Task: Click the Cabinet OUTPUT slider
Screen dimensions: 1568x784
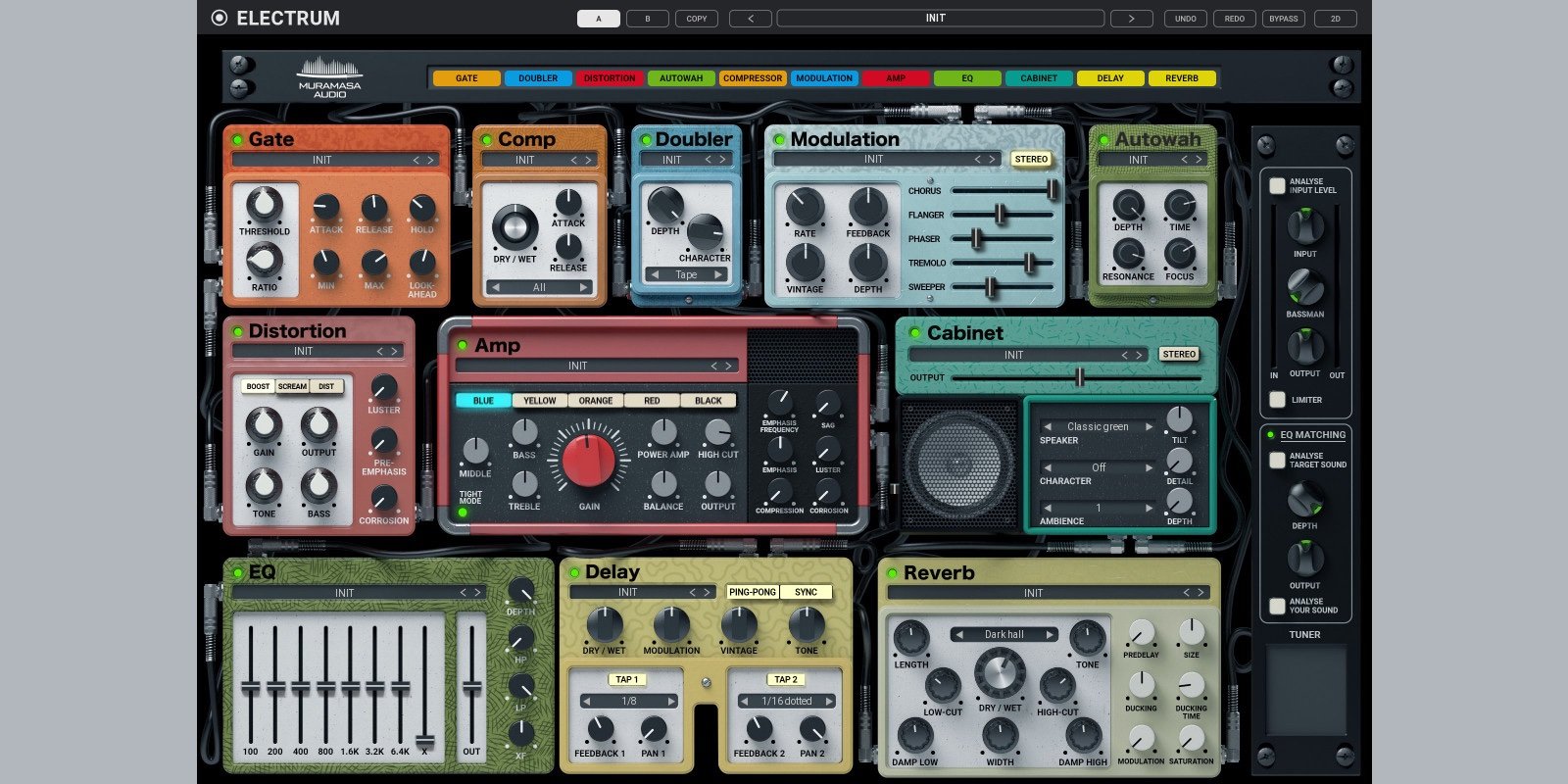Action: point(1079,377)
